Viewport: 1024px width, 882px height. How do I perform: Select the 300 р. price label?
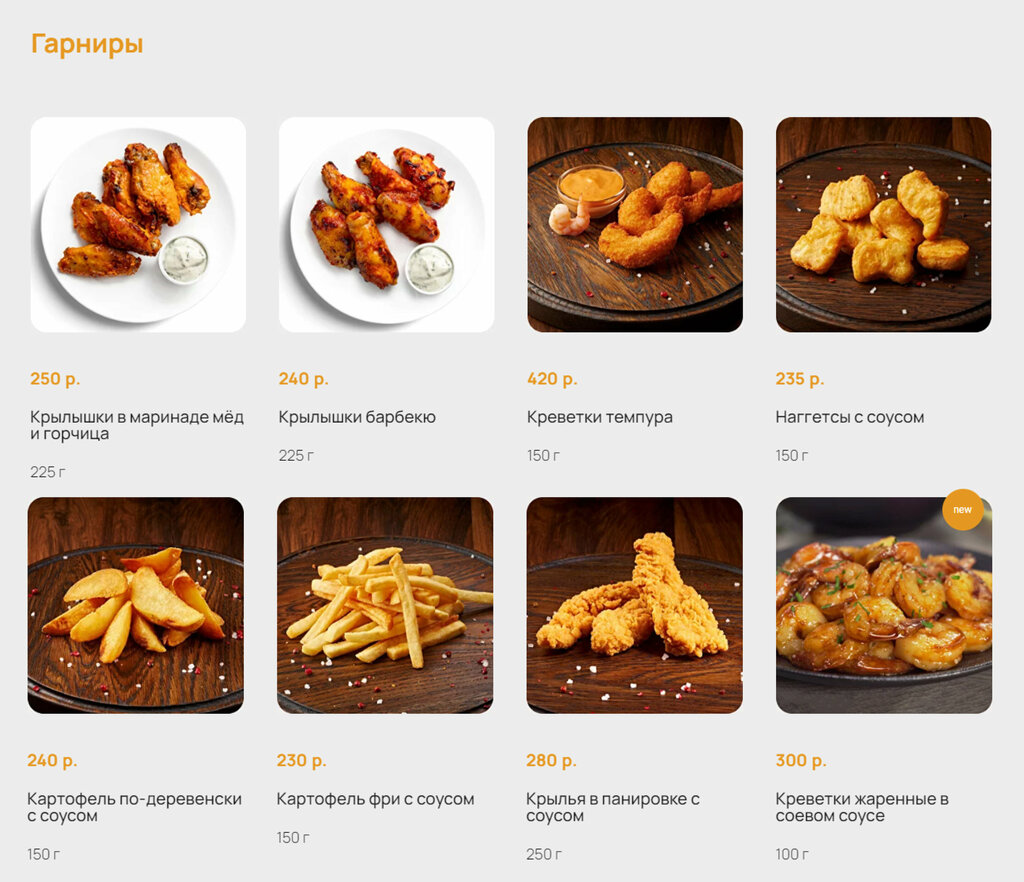(x=801, y=760)
